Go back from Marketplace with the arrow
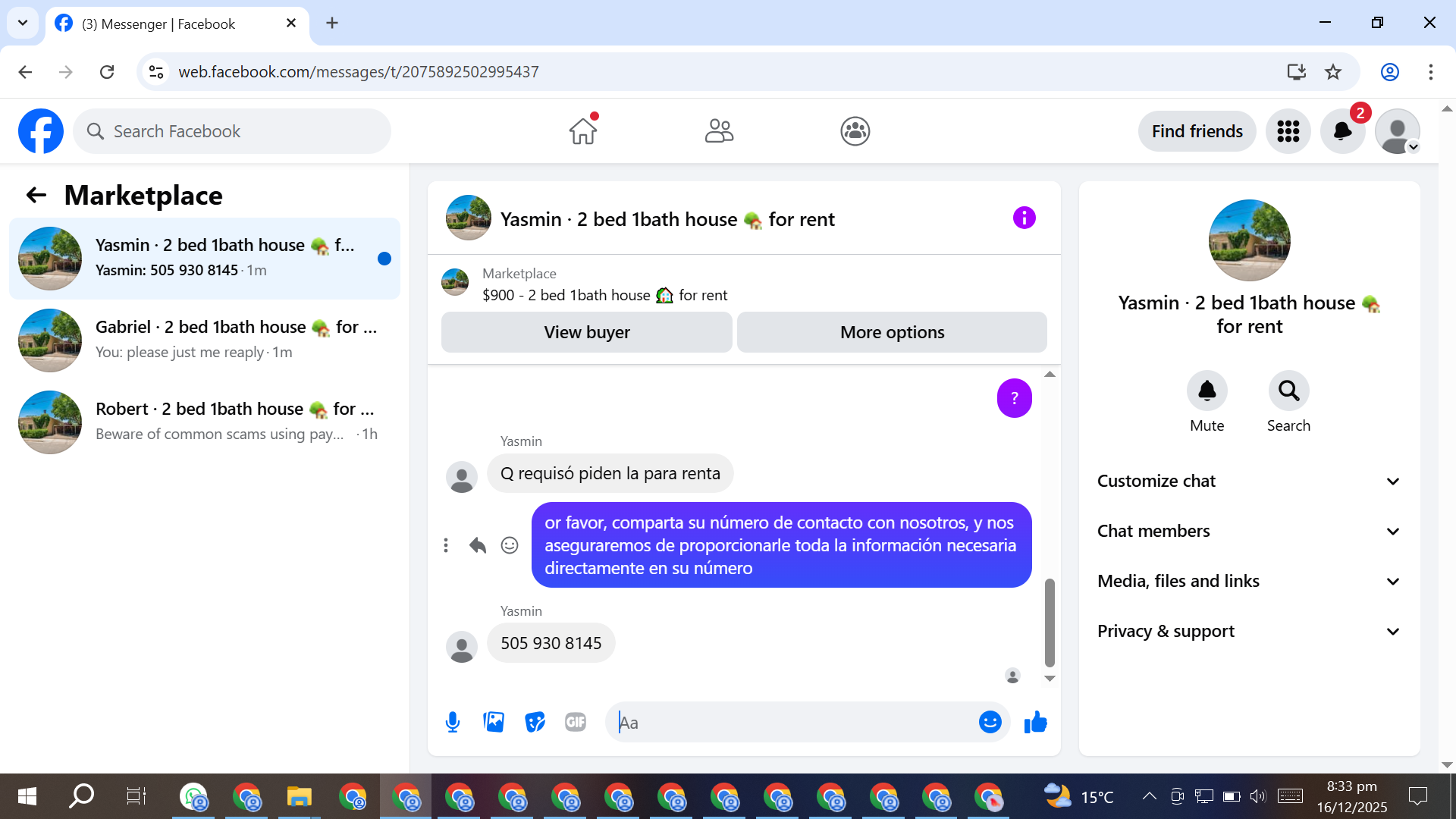 coord(36,196)
